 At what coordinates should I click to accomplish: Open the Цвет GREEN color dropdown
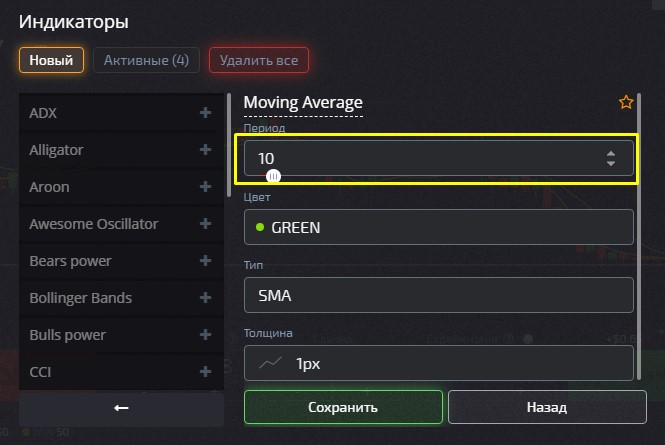pos(438,227)
